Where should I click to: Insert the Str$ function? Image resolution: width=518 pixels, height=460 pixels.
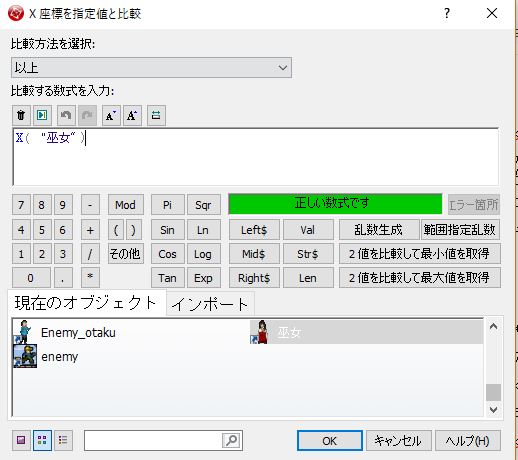click(308, 254)
